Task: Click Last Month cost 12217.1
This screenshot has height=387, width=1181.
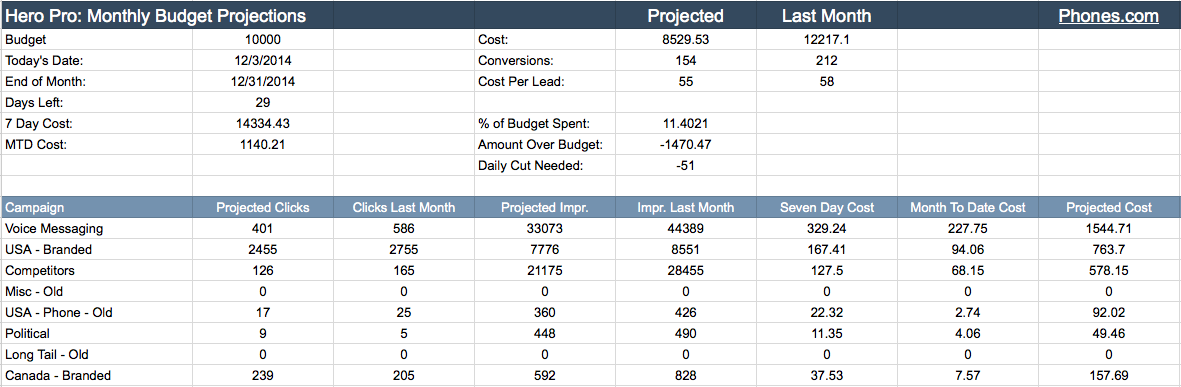Action: 826,40
